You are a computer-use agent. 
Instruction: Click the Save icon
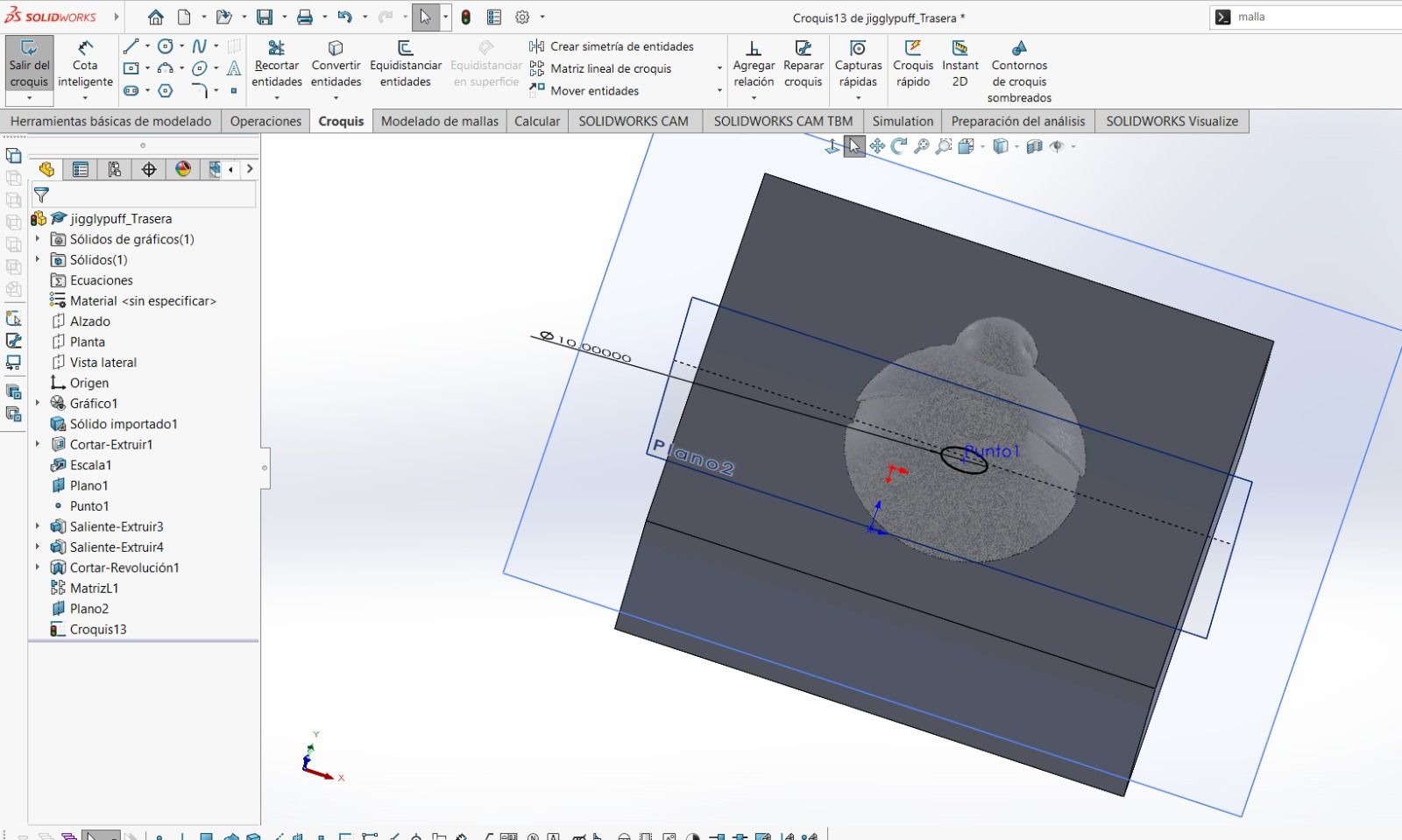tap(265, 17)
